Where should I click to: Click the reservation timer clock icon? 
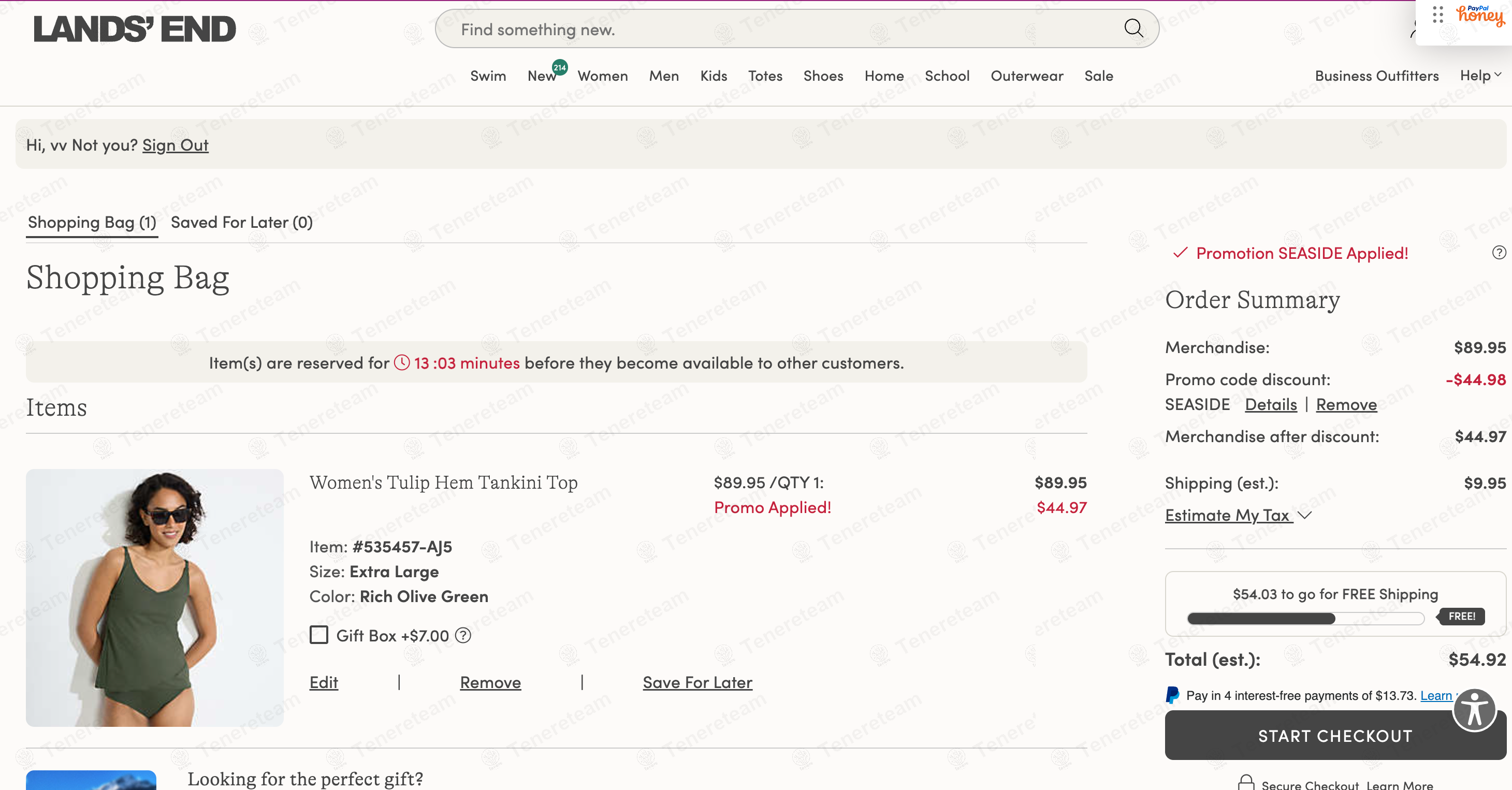click(402, 363)
